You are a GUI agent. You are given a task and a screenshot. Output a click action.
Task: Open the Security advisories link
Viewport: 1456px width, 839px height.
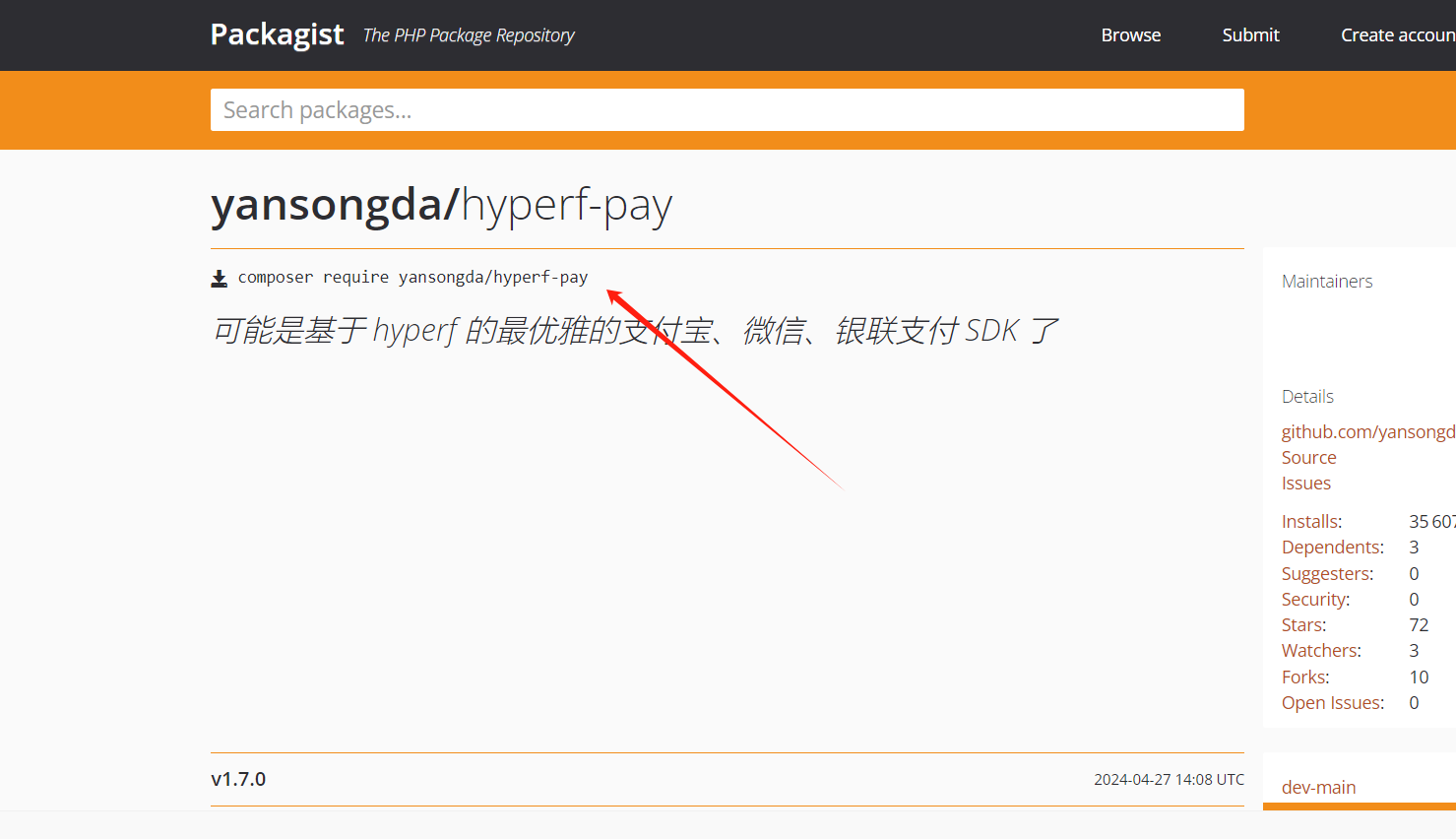(x=1315, y=600)
